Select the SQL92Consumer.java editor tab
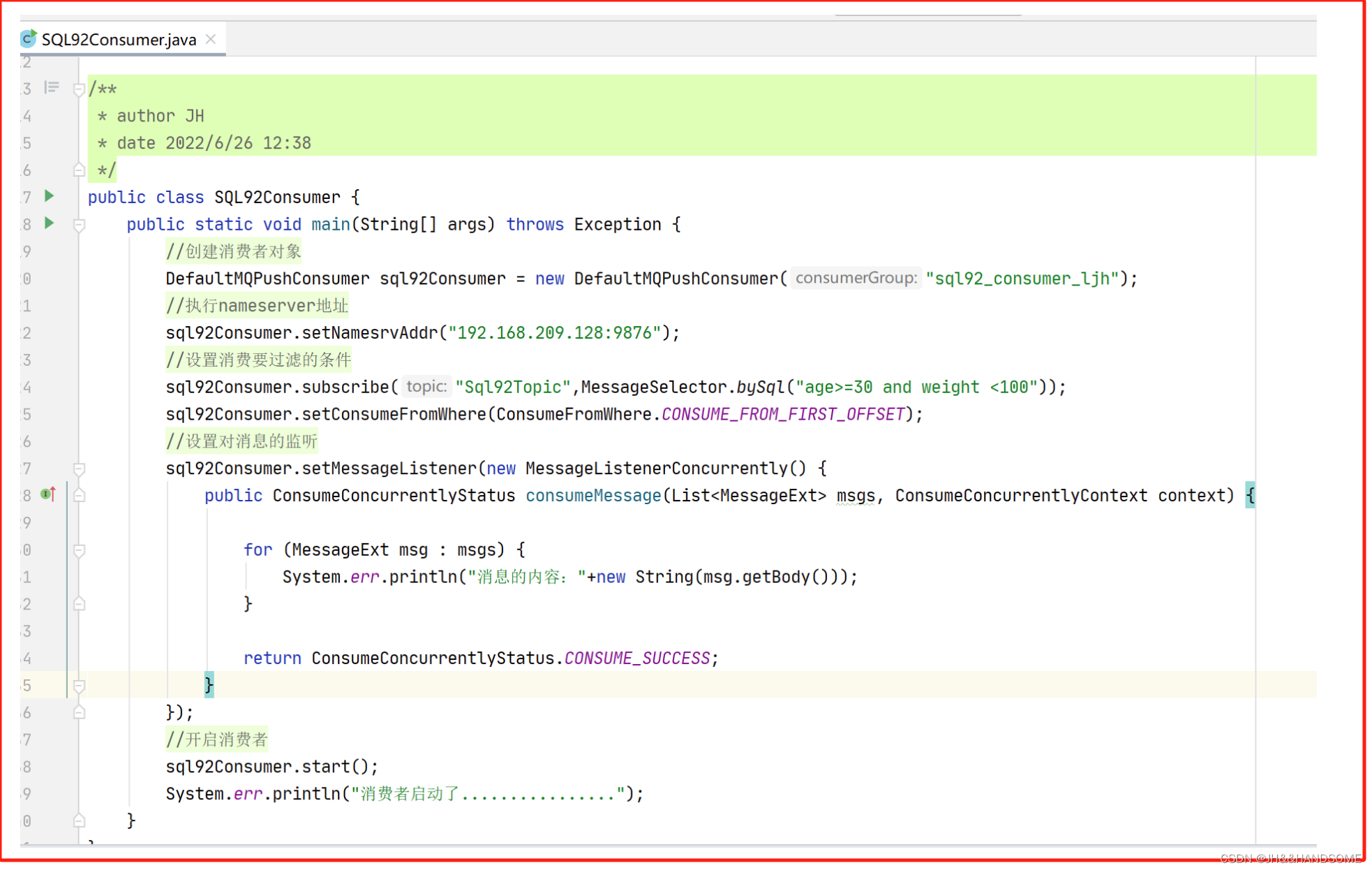The width and height of the screenshot is (1372, 870). 119,39
